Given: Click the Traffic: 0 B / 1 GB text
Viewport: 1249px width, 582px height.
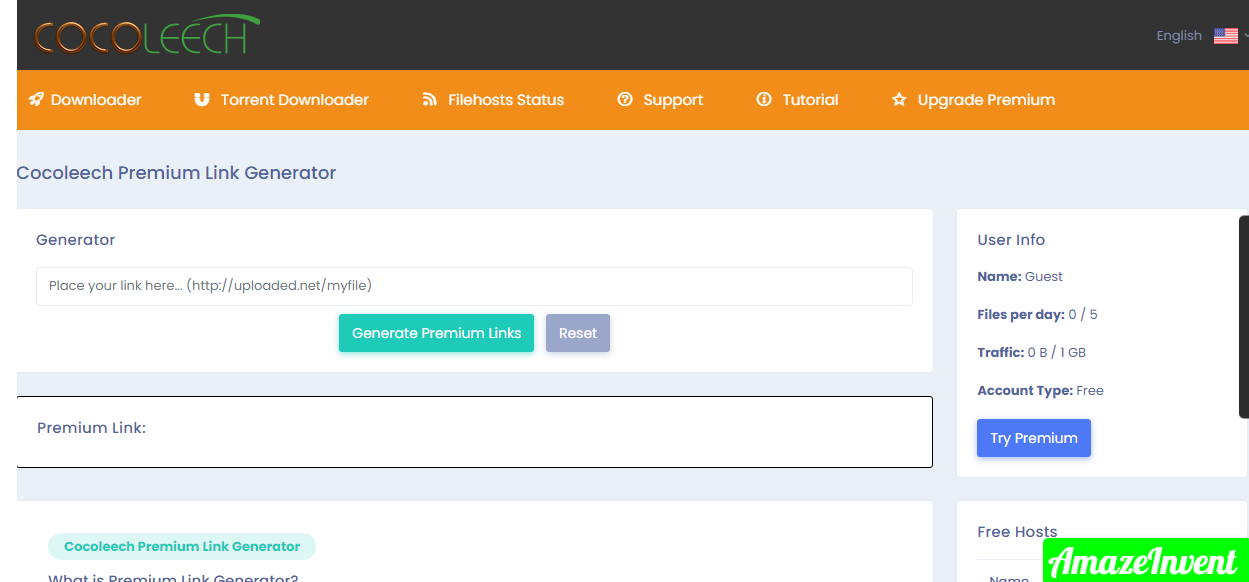Looking at the screenshot, I should point(1031,352).
